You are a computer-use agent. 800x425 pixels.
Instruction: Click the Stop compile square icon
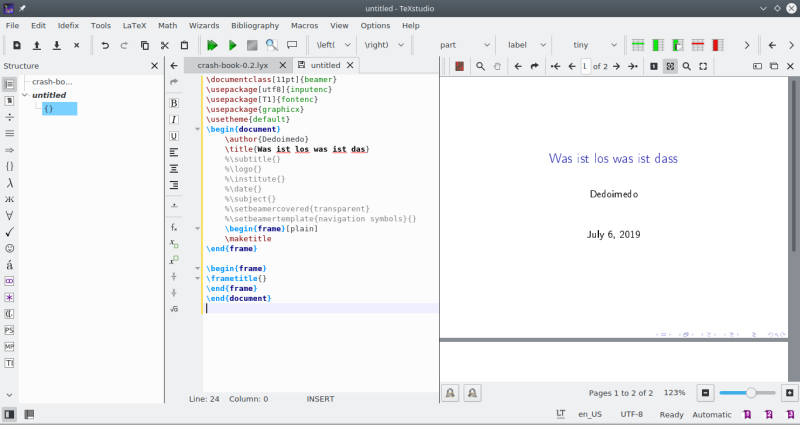(x=252, y=45)
